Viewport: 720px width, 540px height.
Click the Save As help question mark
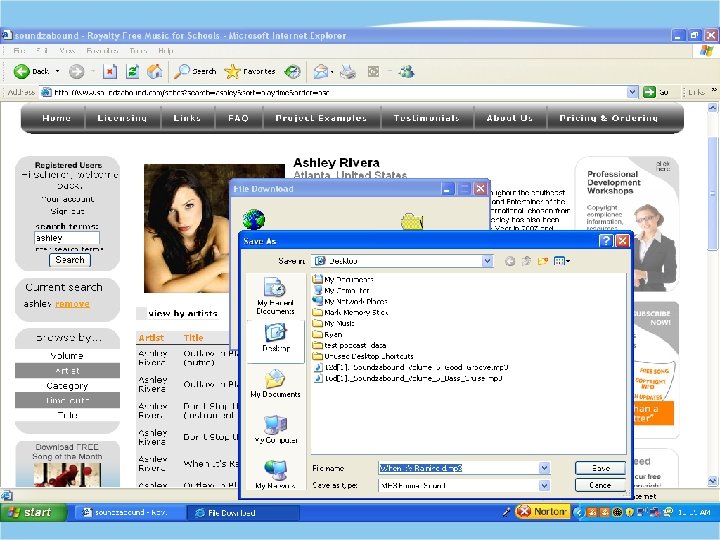pos(606,241)
